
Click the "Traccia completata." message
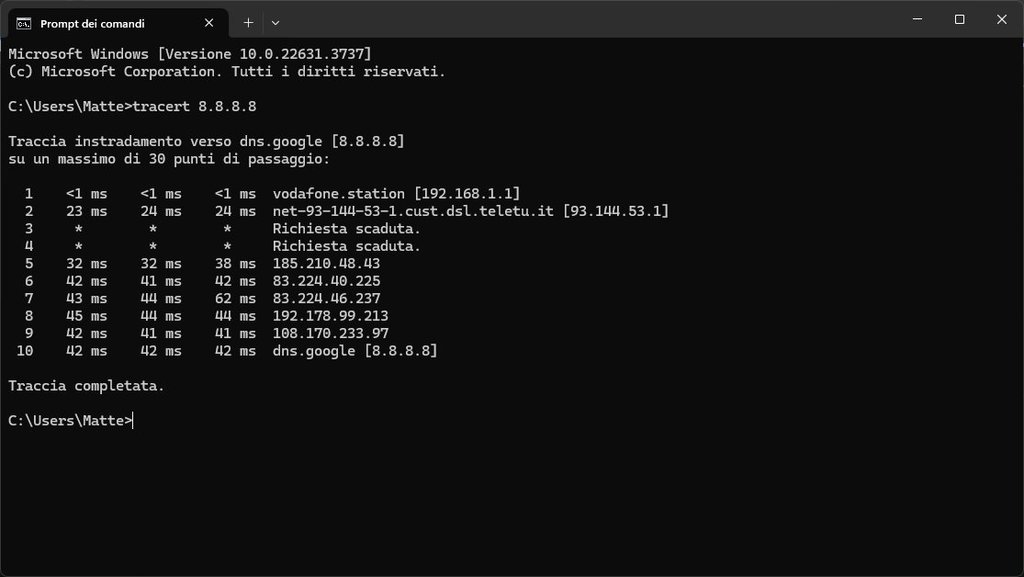[x=86, y=386]
